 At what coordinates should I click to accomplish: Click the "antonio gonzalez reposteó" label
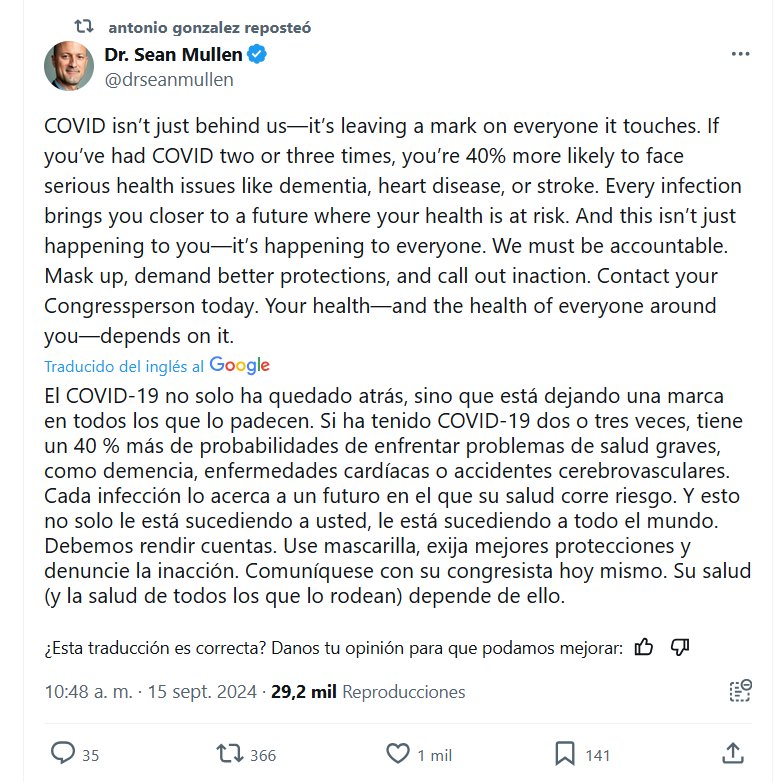(x=209, y=27)
